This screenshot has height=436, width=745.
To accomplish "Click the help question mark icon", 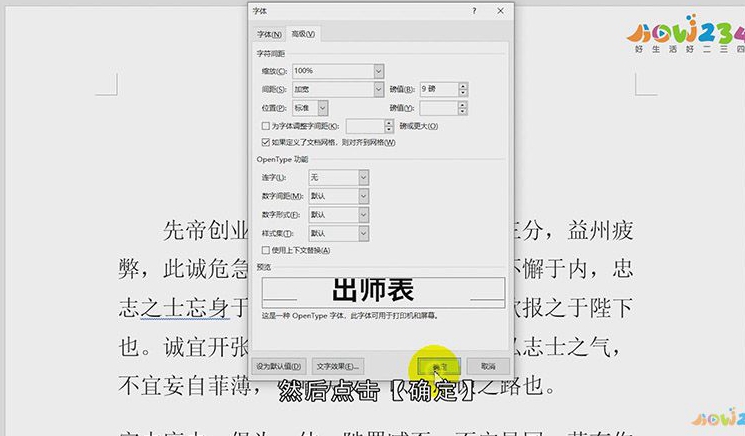I will pos(474,10).
